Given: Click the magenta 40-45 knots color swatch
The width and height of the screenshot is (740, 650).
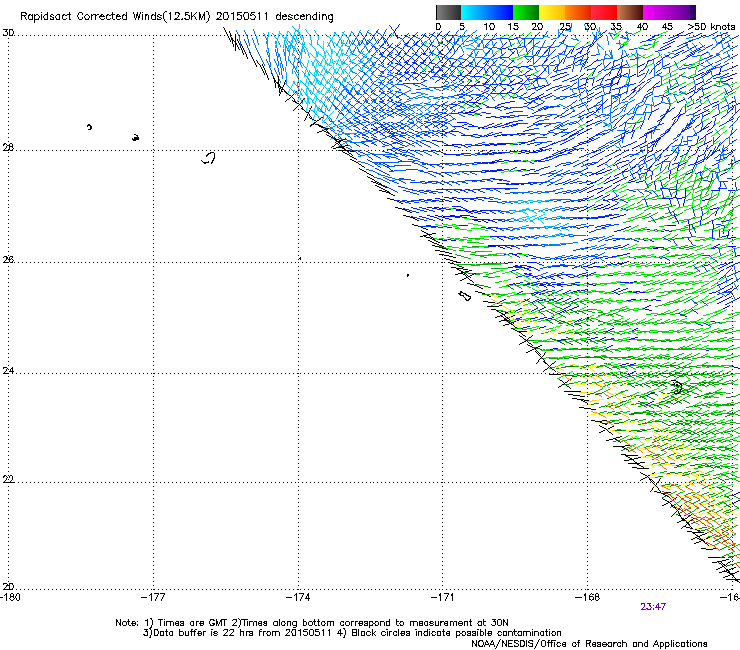Looking at the screenshot, I should click(x=656, y=12).
